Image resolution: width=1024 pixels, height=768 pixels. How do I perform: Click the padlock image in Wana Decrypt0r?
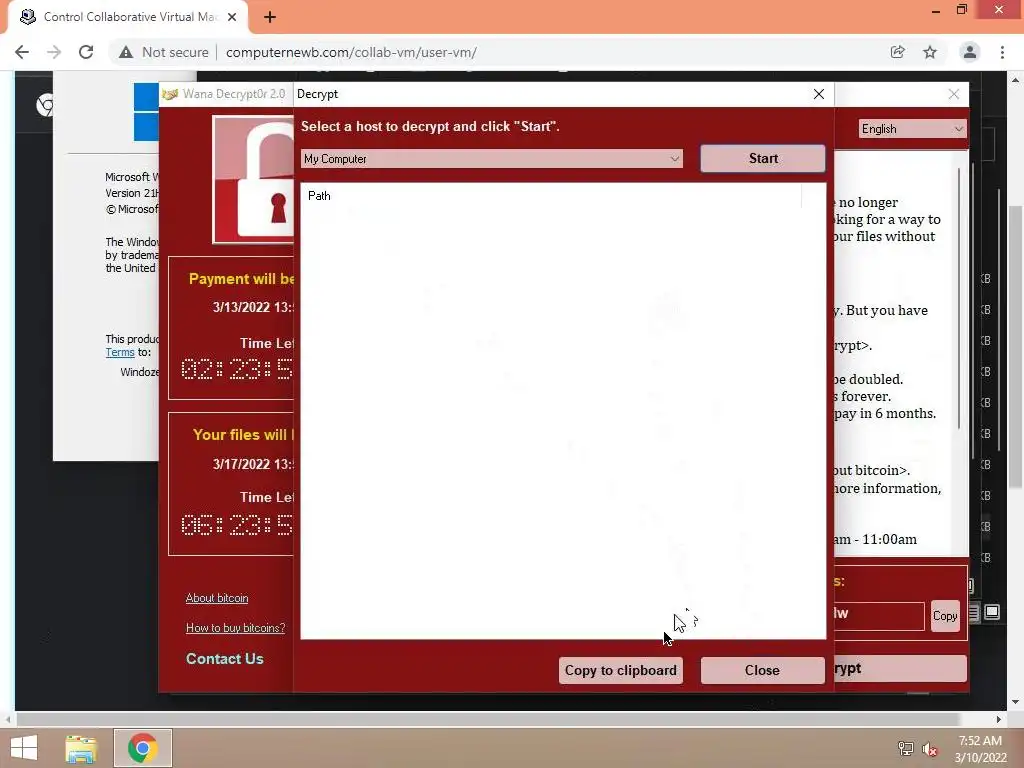254,180
